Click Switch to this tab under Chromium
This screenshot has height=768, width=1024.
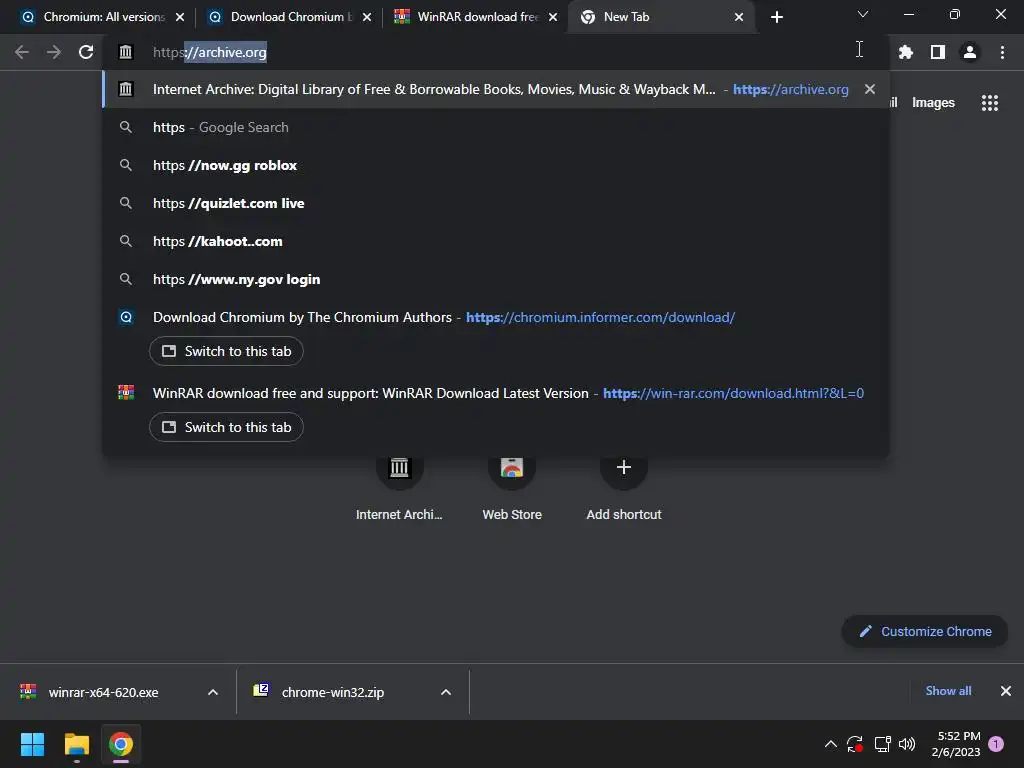tap(226, 351)
